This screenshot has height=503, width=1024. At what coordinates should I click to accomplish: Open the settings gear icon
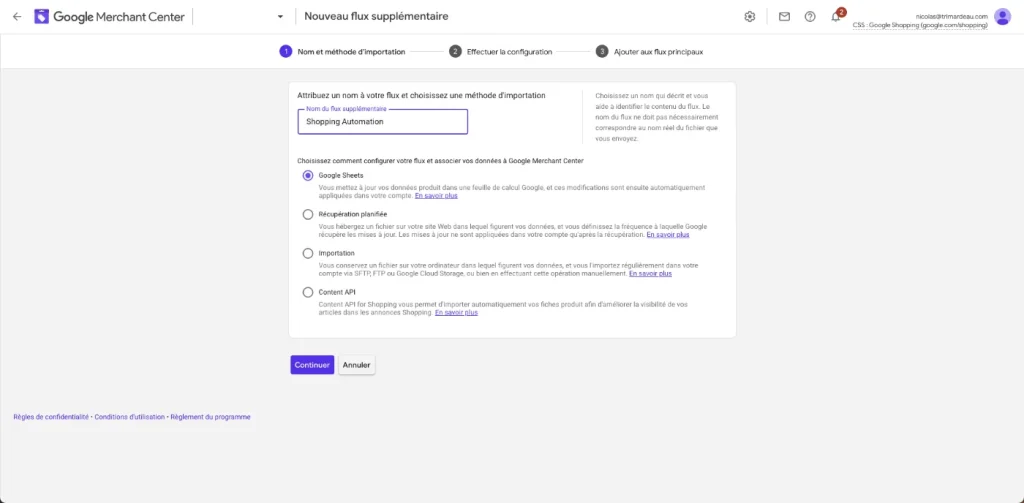pos(750,17)
